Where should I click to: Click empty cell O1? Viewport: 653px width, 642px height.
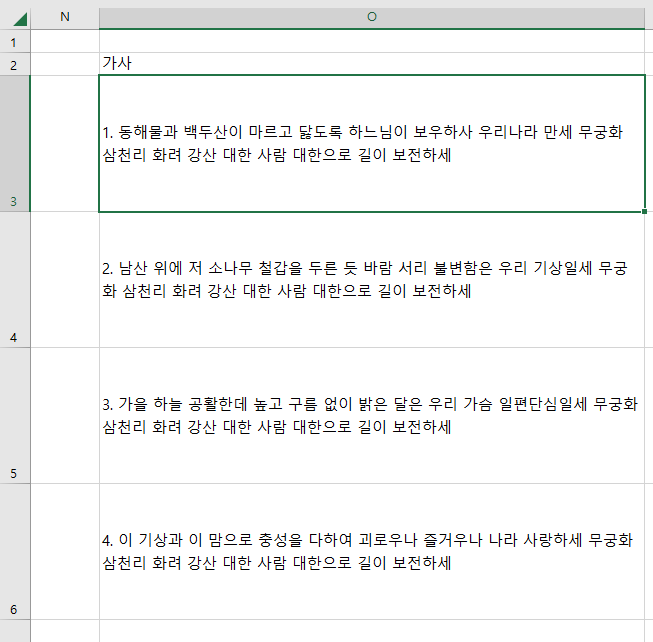click(372, 41)
